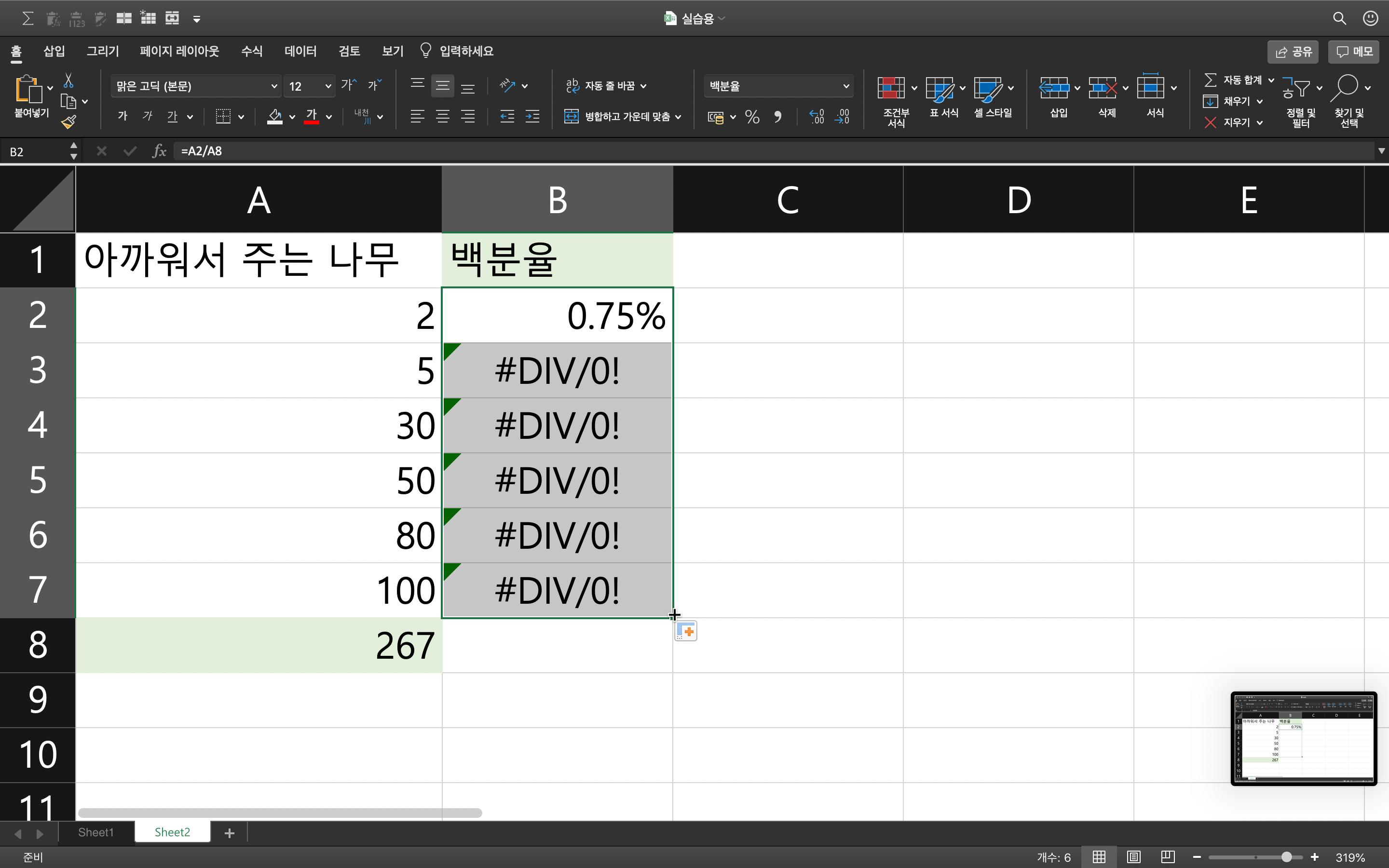Viewport: 1389px width, 868px height.
Task: Open the 수식 ribbon tab
Action: 251,51
